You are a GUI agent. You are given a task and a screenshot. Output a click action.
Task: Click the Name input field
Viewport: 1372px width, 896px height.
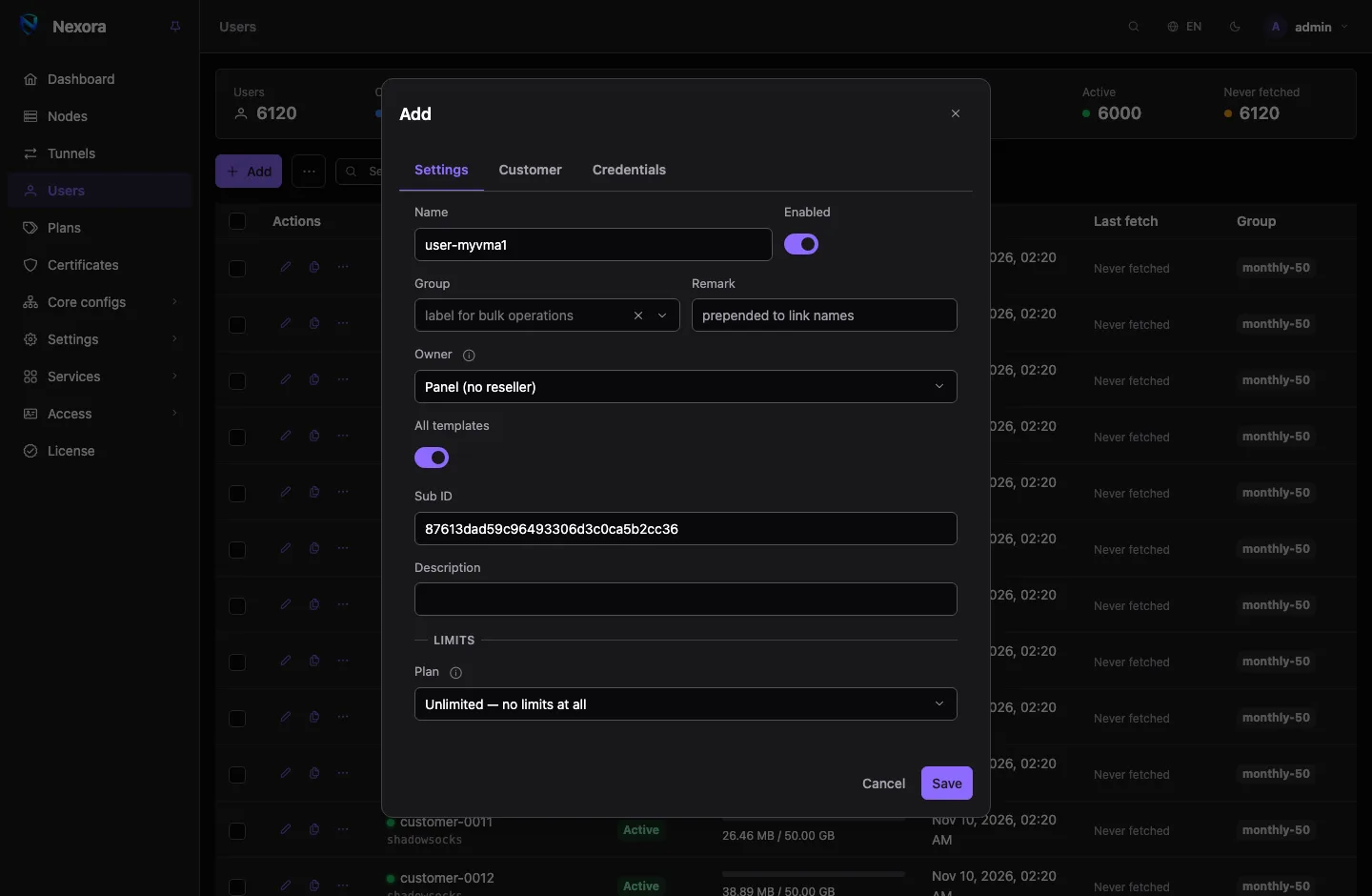(x=594, y=244)
